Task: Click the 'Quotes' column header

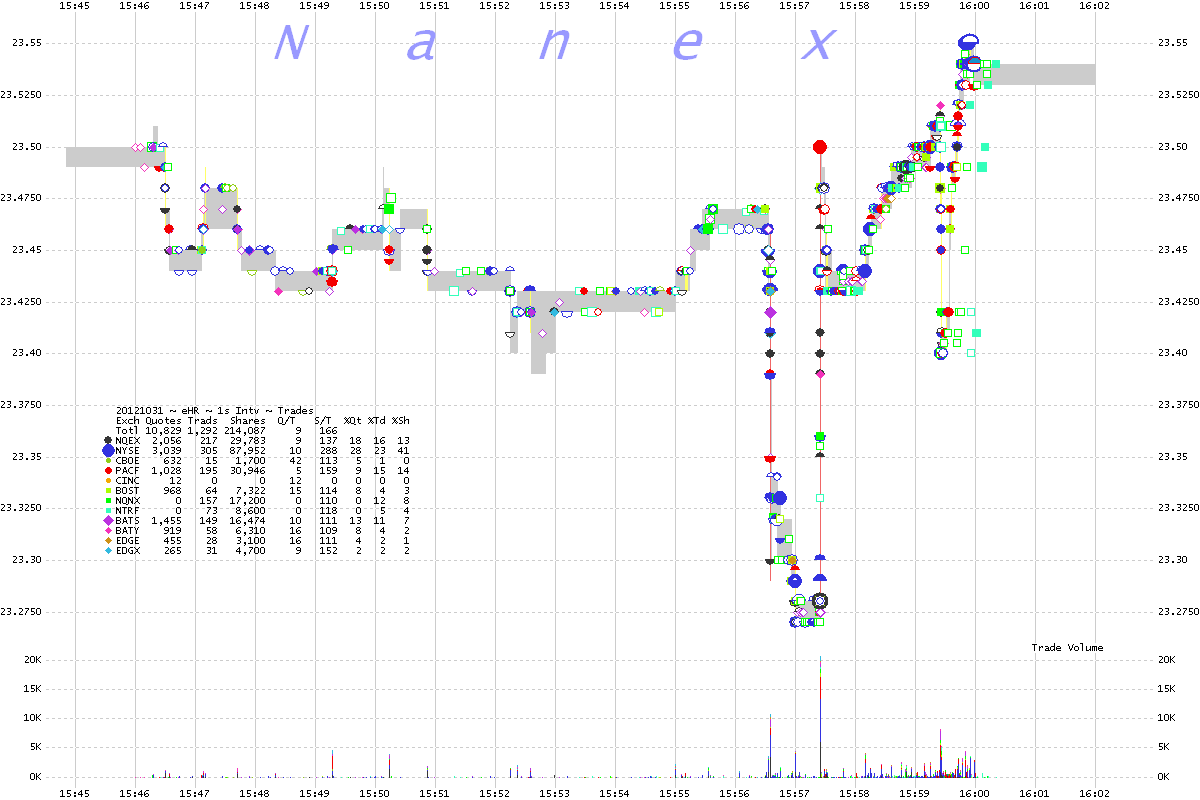Action: point(163,420)
